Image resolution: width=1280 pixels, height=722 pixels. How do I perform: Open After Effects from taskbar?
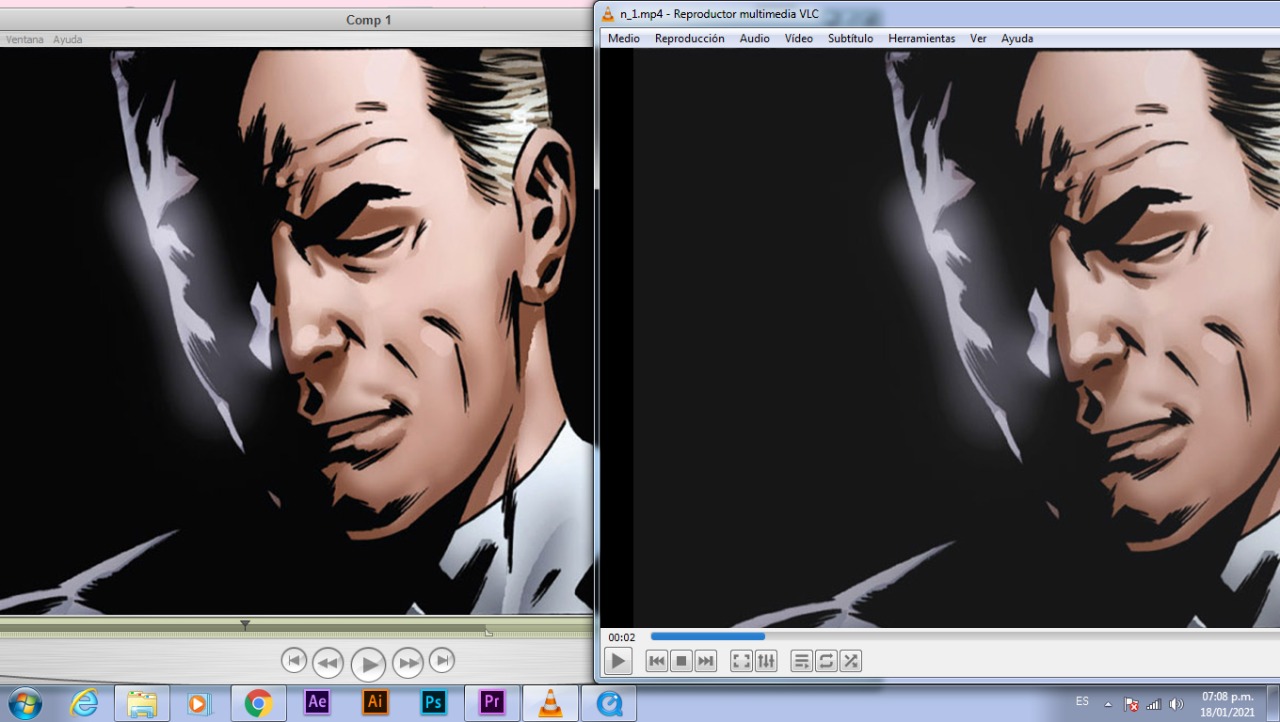point(317,702)
